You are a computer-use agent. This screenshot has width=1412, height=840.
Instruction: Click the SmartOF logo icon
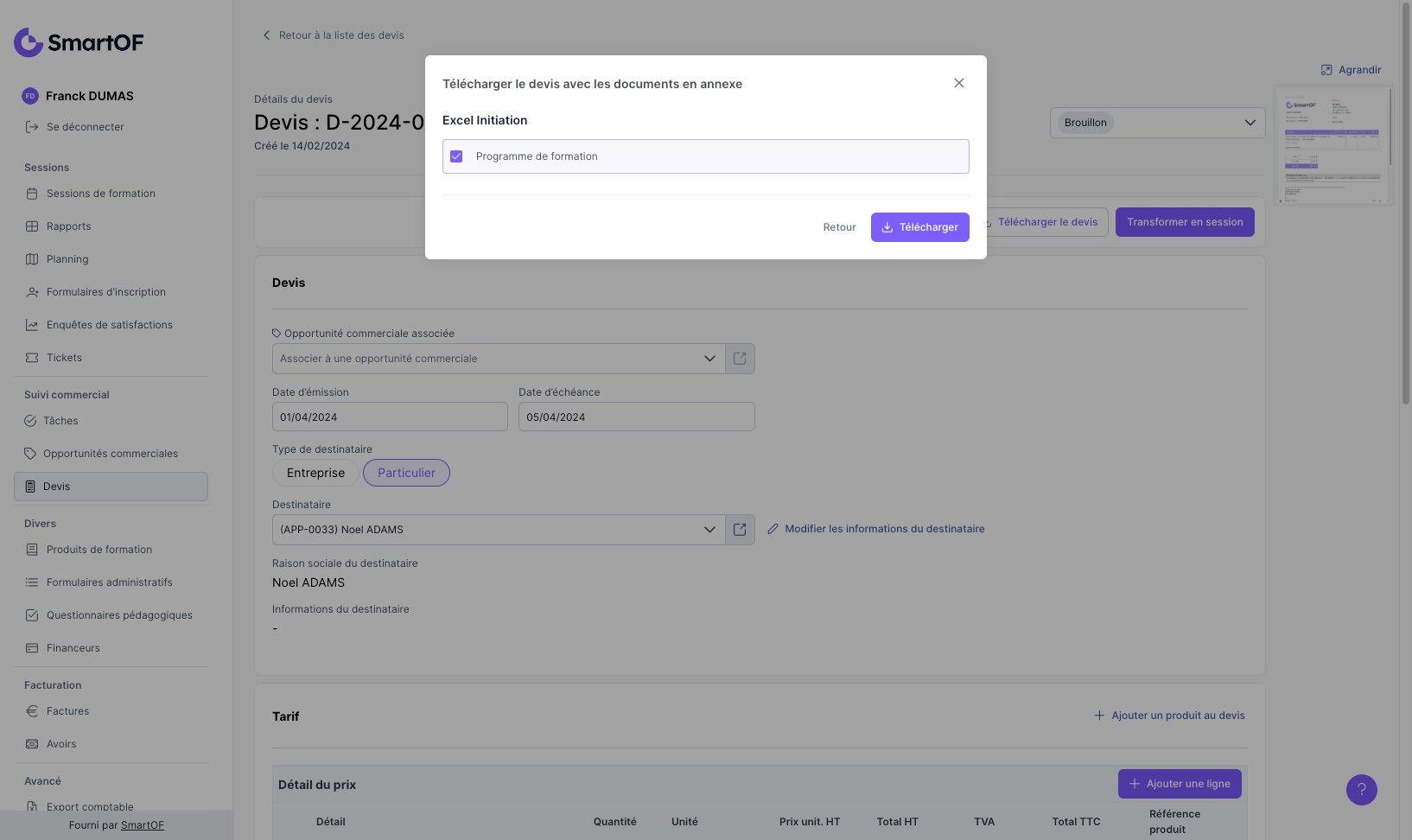coord(29,42)
